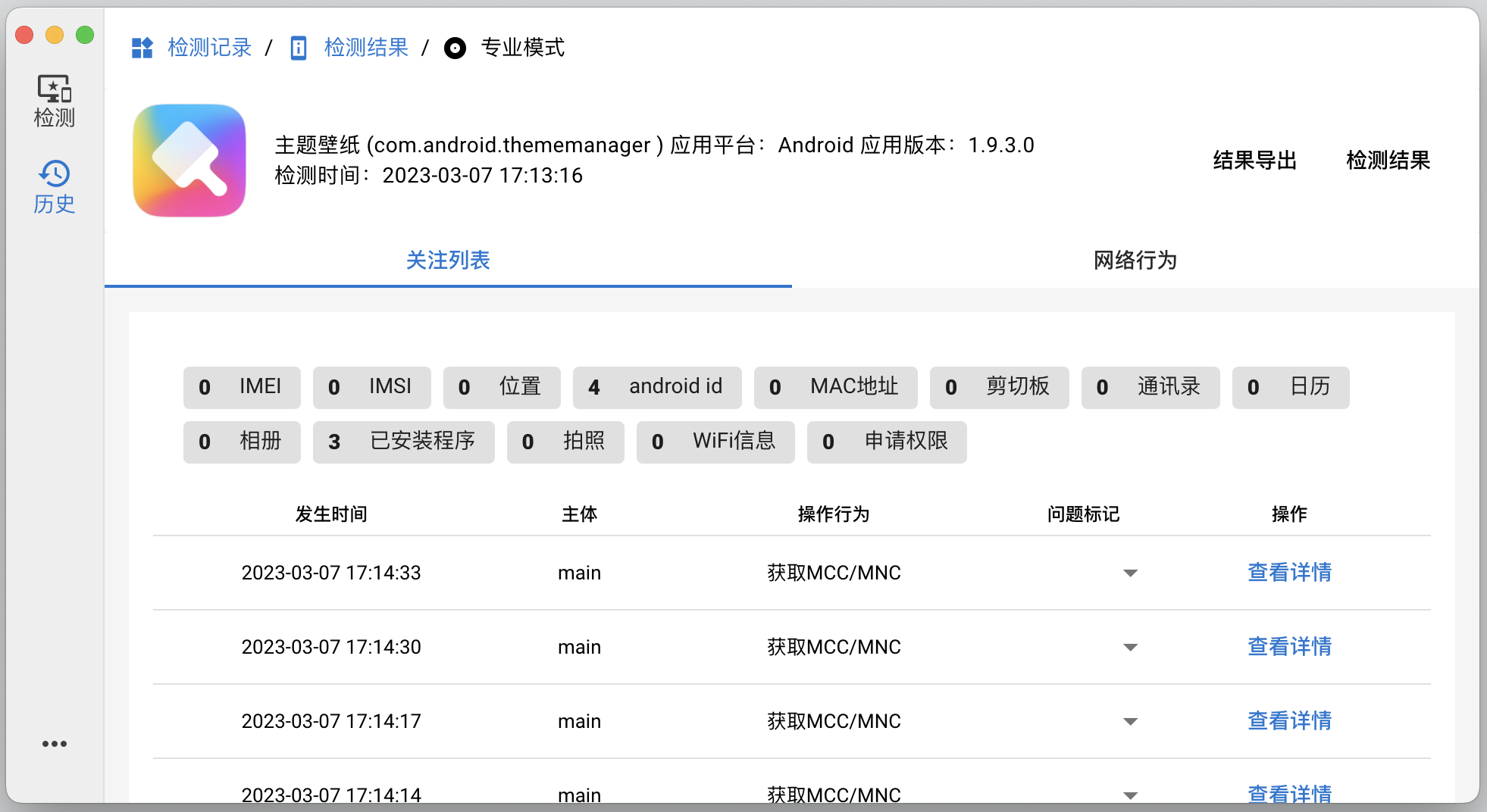The height and width of the screenshot is (812, 1487).
Task: Switch to the 关注列表 tab
Action: click(x=448, y=261)
